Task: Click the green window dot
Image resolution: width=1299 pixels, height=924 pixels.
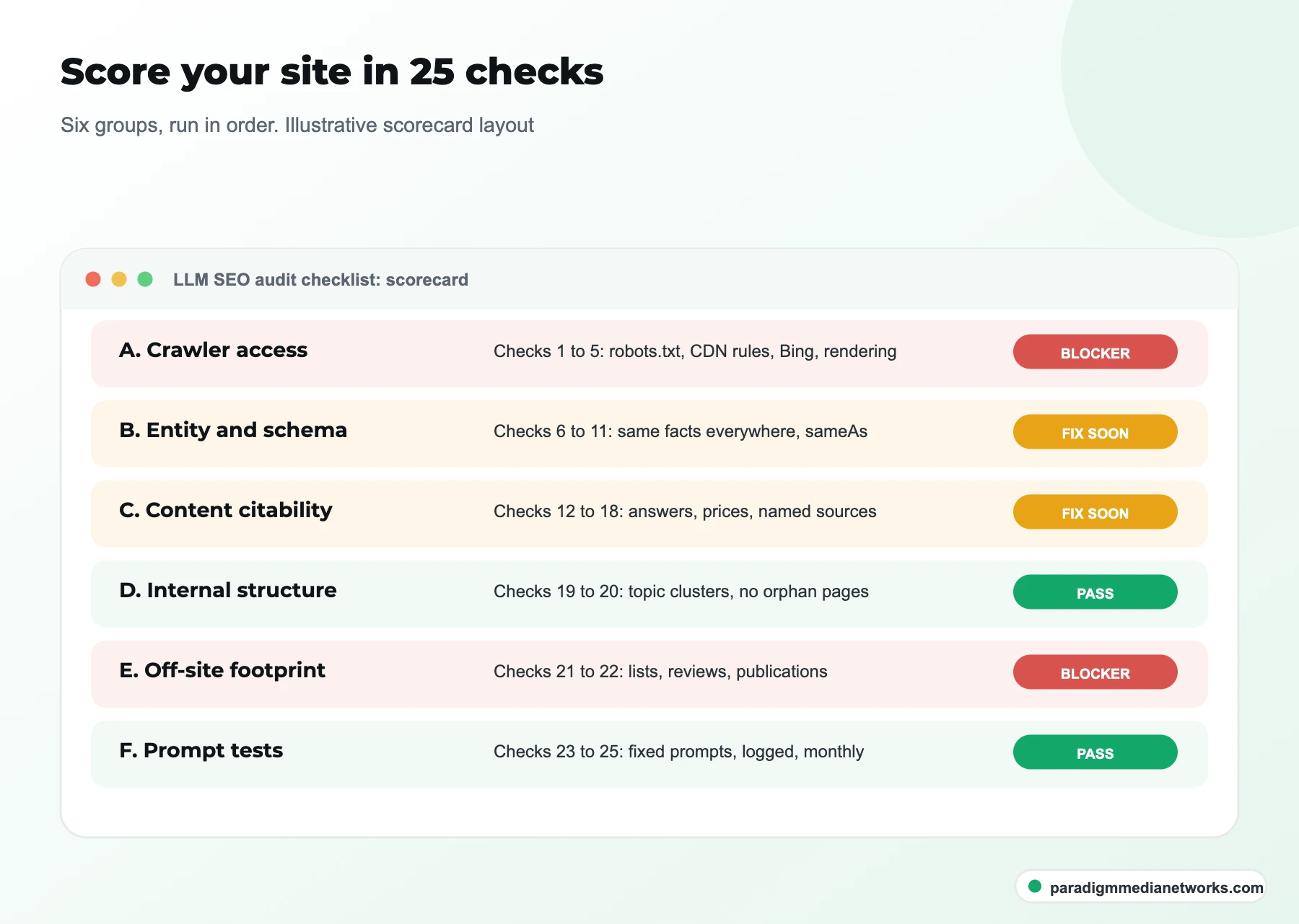Action: (x=145, y=279)
